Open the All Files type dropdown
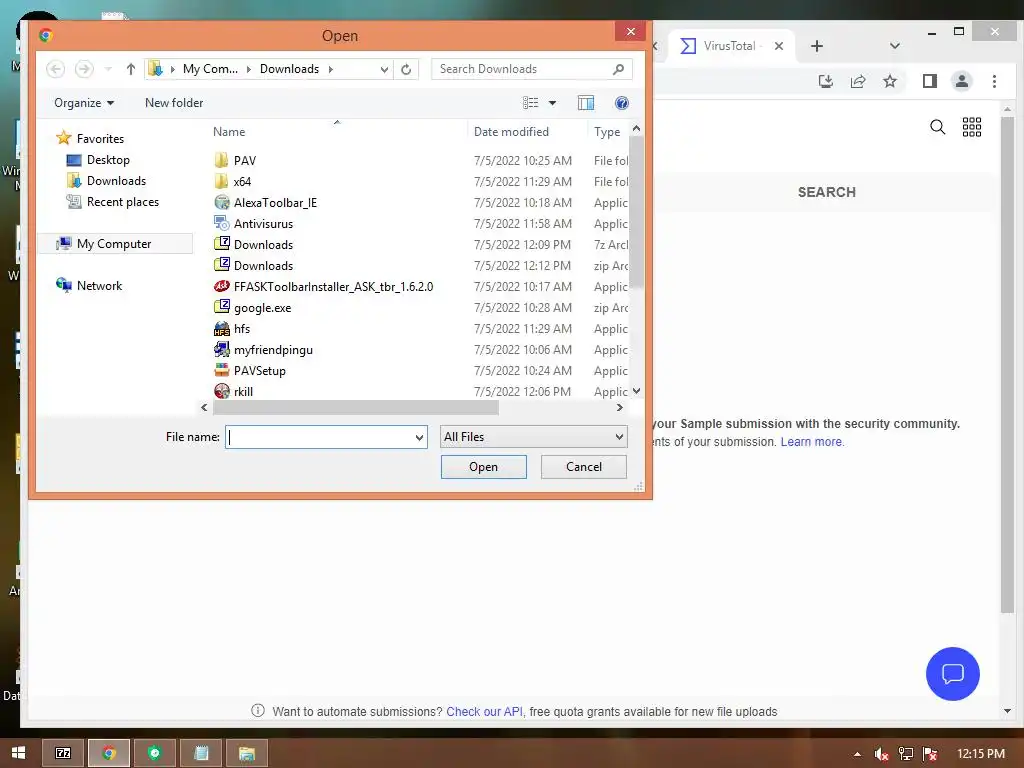 [x=534, y=437]
